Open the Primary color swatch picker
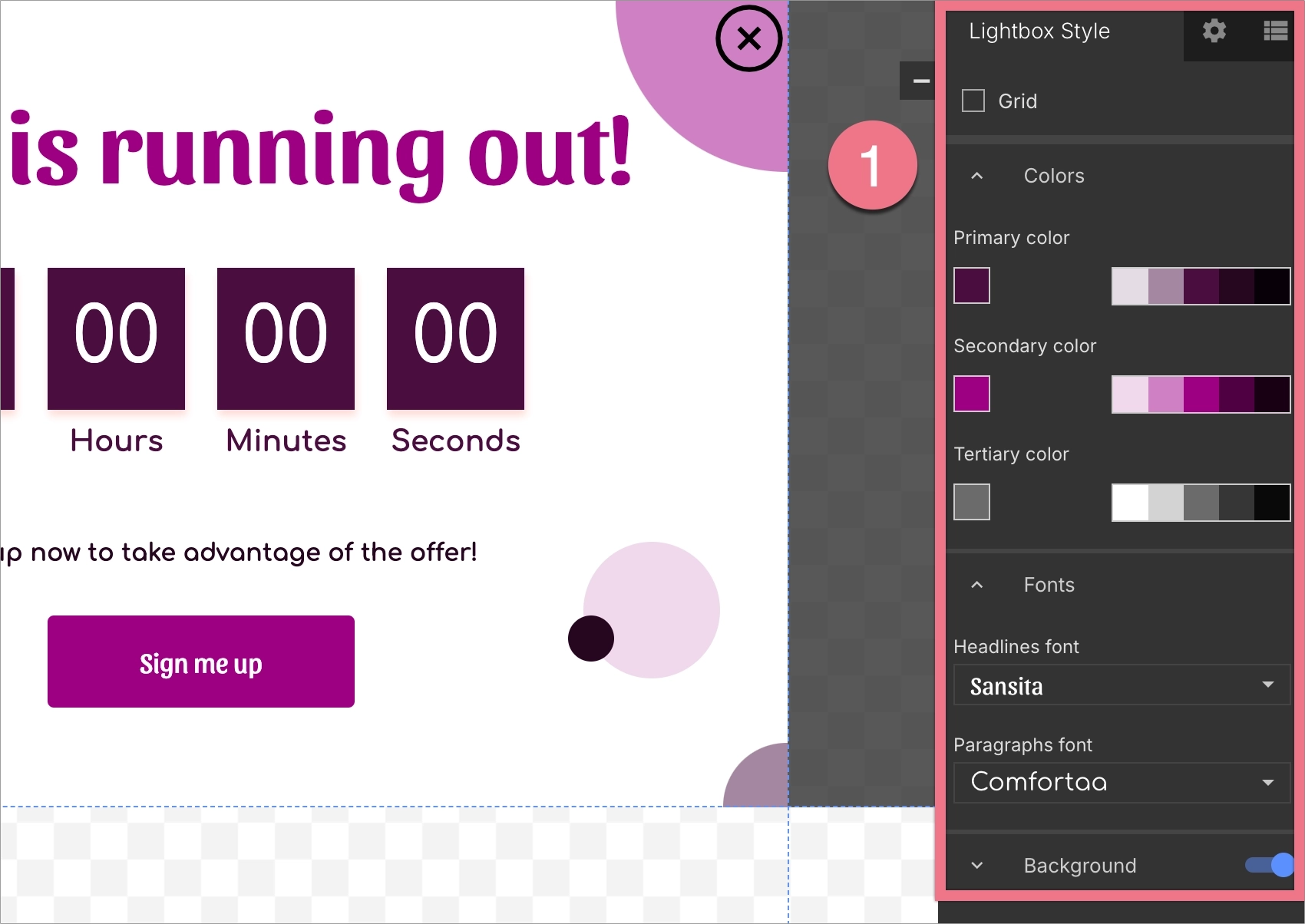1305x924 pixels. (972, 285)
